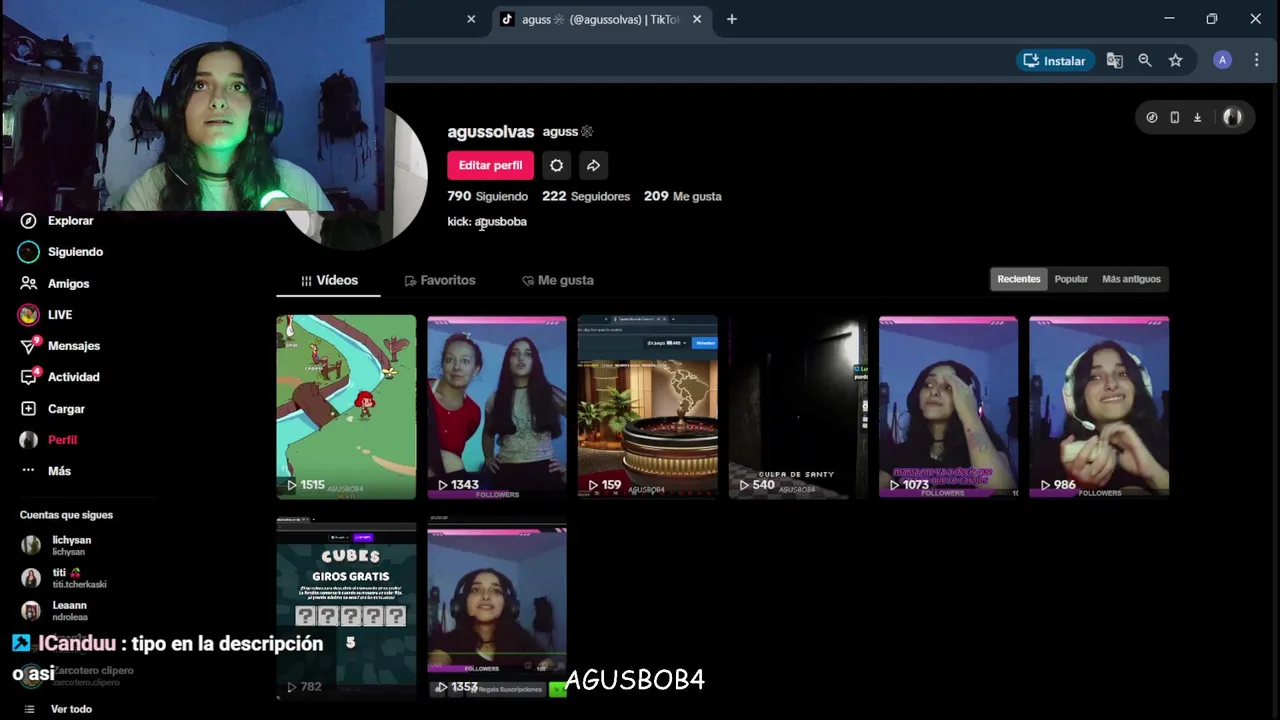Viewport: 1280px width, 720px height.
Task: Open the 790 Siguiendo list
Action: [487, 196]
